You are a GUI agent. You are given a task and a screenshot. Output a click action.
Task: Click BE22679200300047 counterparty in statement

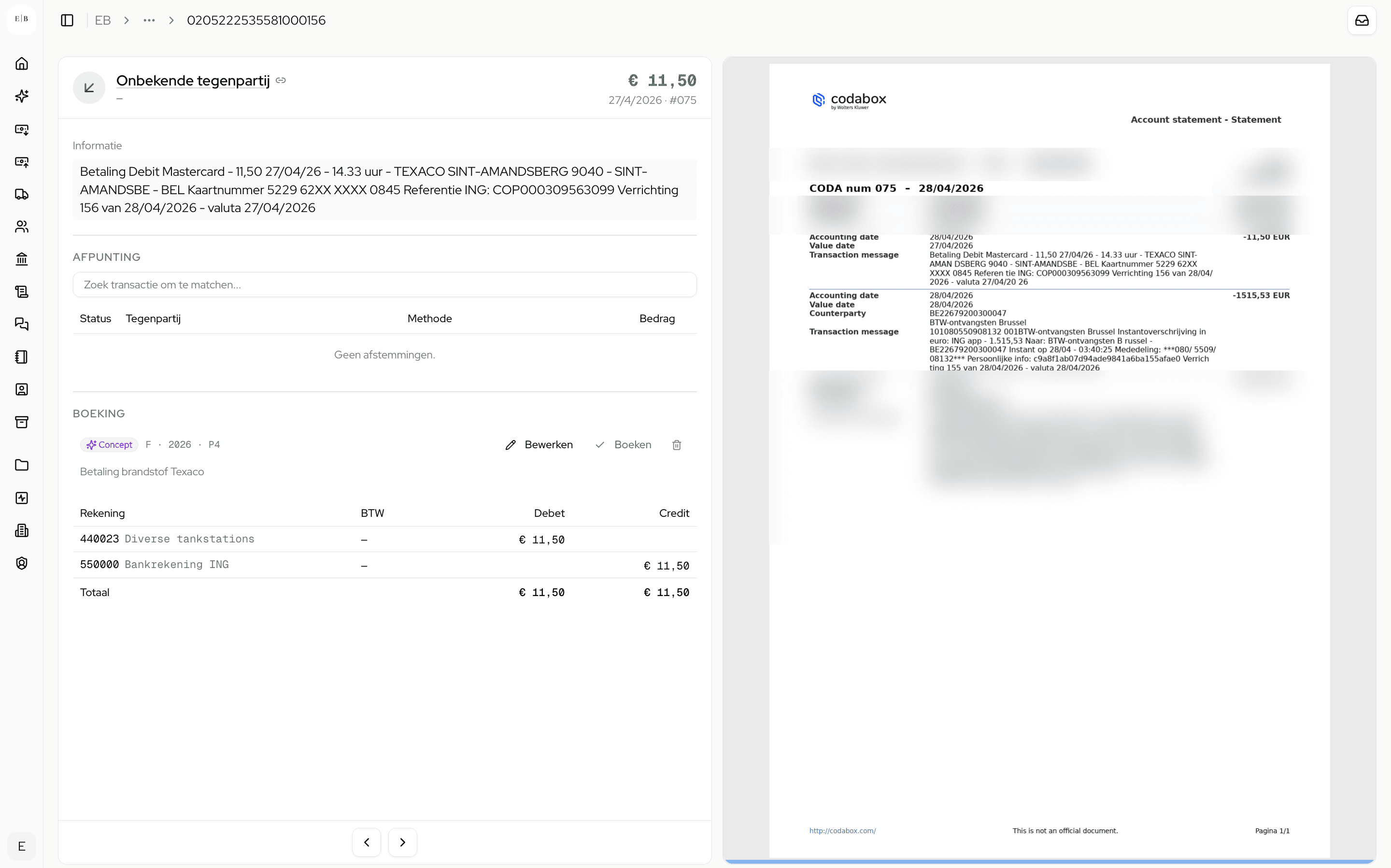click(967, 313)
